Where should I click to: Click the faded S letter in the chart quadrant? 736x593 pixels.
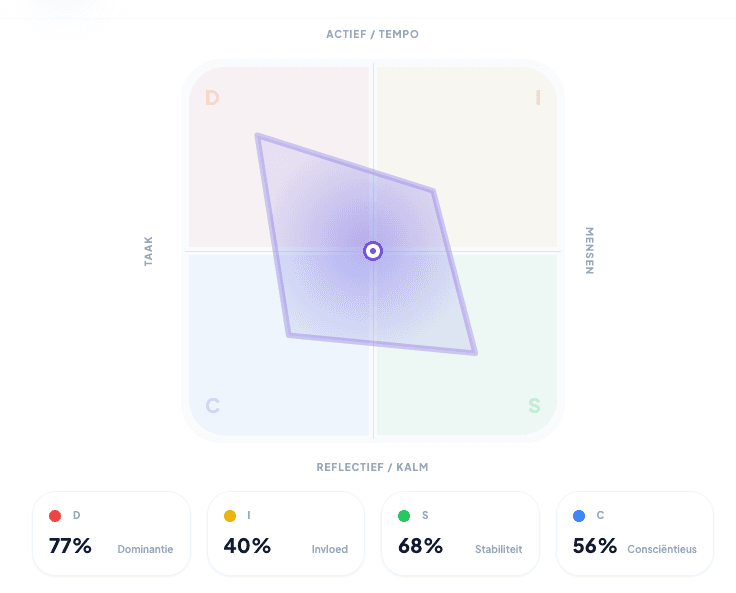click(x=534, y=406)
